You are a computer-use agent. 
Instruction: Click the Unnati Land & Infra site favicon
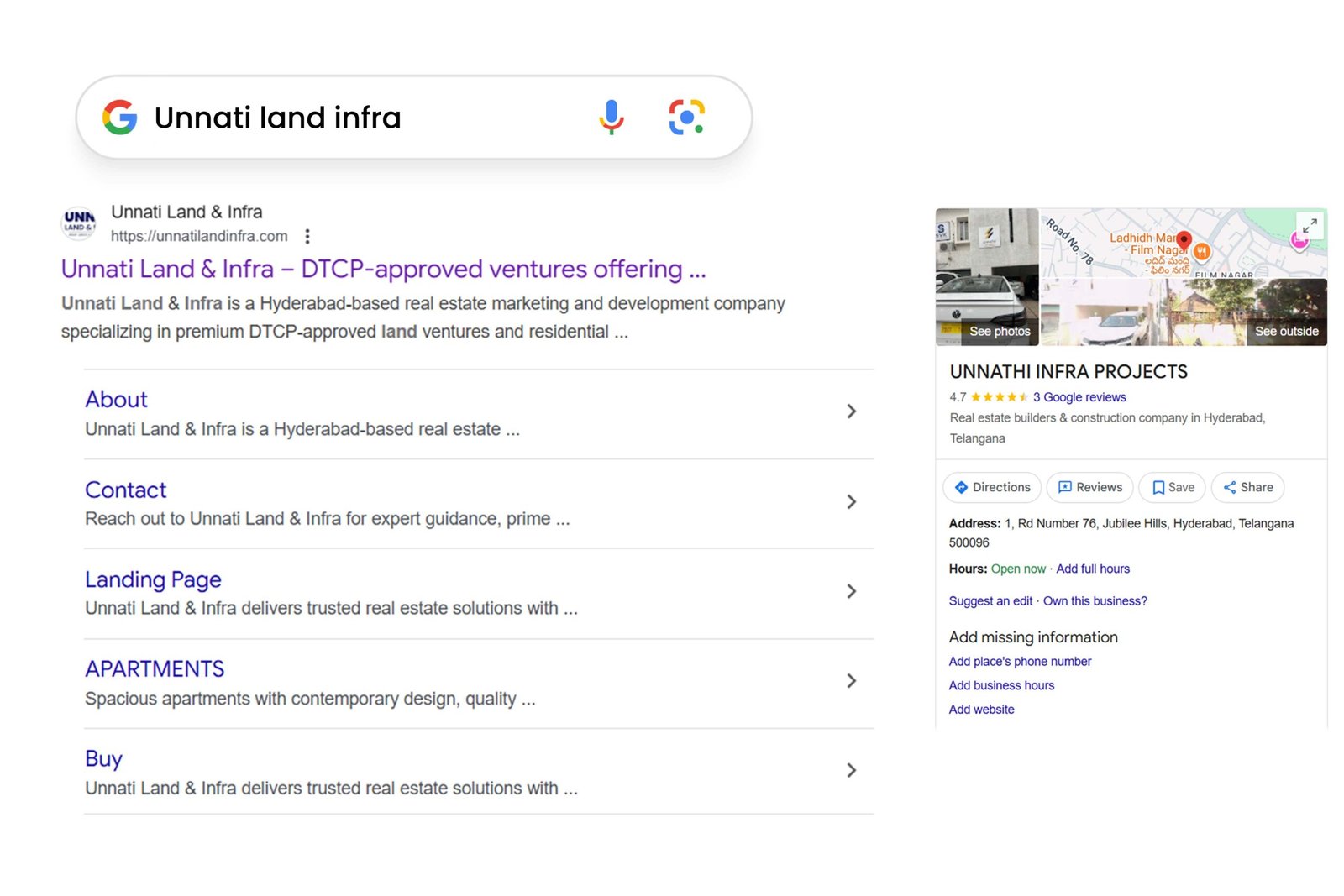tap(79, 223)
